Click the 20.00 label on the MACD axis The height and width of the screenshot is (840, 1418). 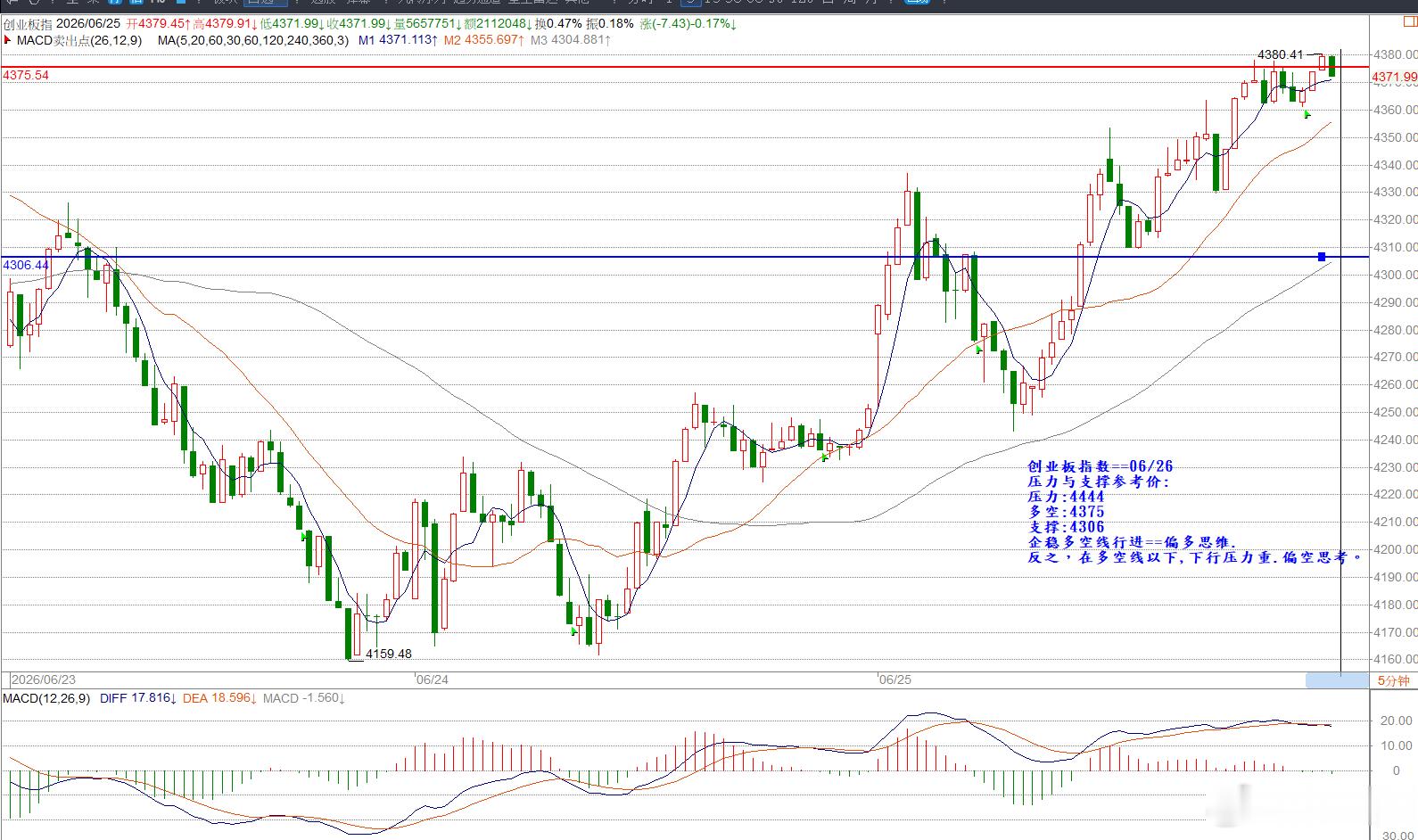coord(1396,721)
